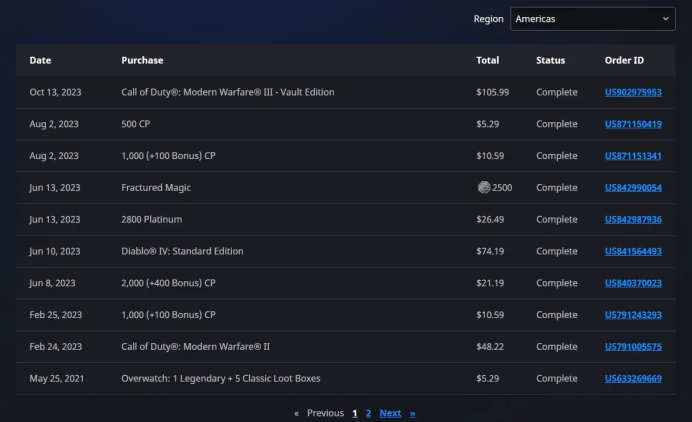Open order link US902975953
Image resolution: width=692 pixels, height=422 pixels.
(633, 92)
